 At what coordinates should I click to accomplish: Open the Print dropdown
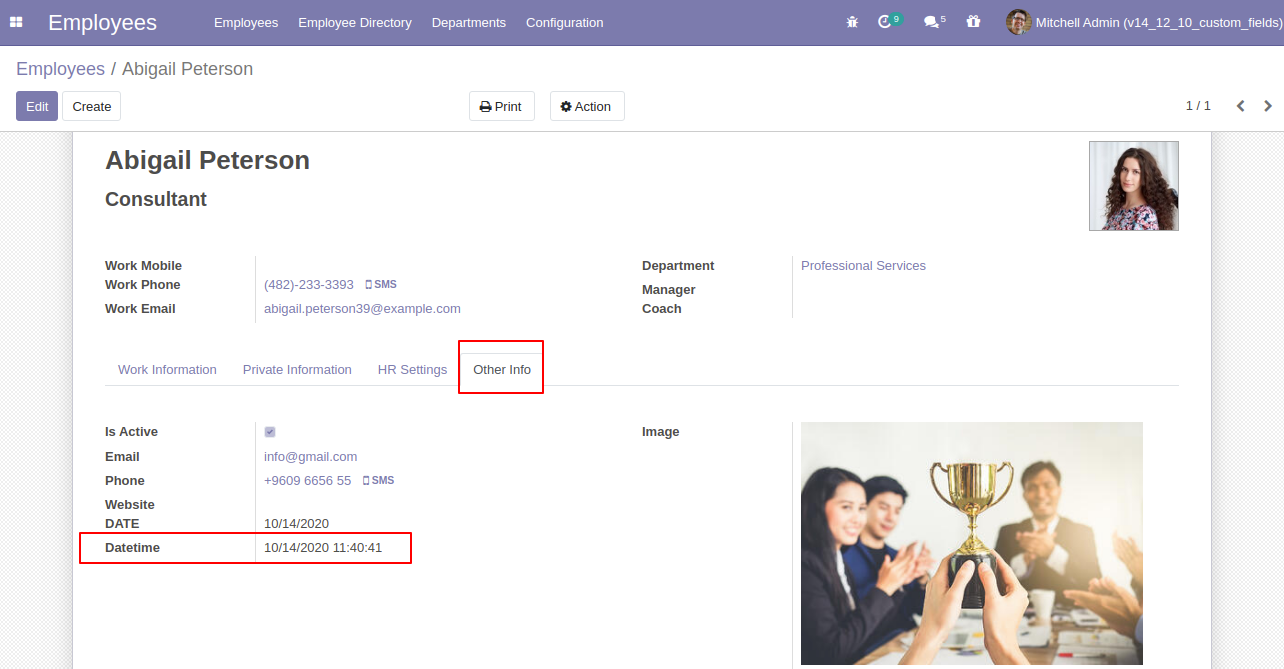pyautogui.click(x=501, y=106)
